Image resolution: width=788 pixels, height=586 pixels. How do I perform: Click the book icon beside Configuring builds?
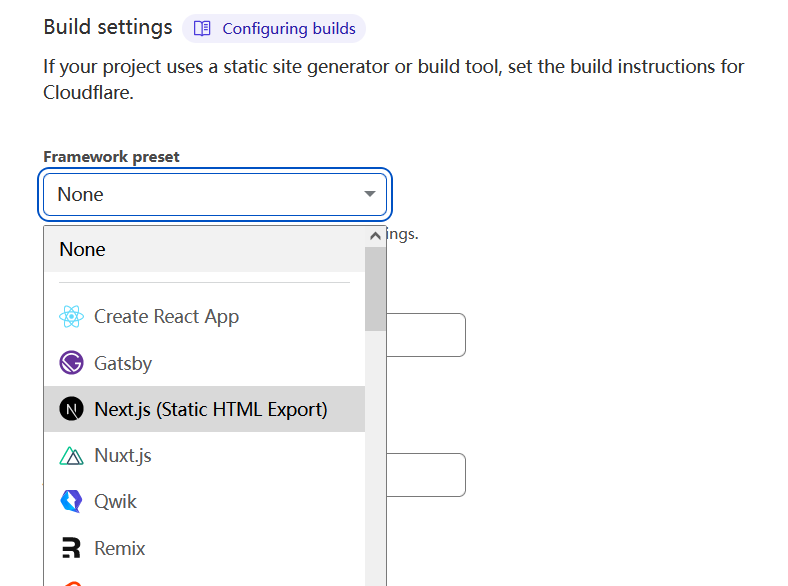pos(202,29)
